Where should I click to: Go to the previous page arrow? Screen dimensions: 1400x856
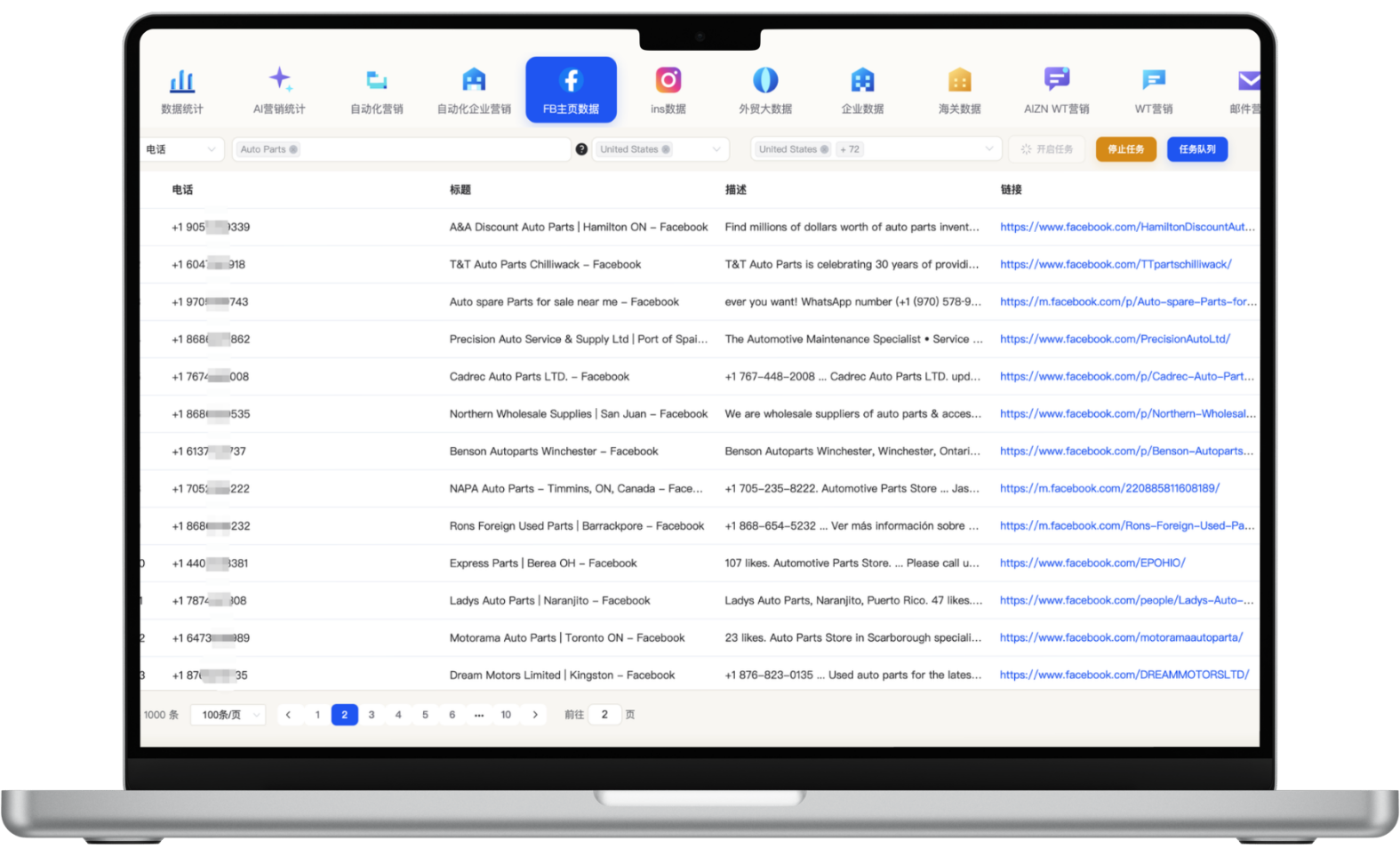pyautogui.click(x=288, y=715)
